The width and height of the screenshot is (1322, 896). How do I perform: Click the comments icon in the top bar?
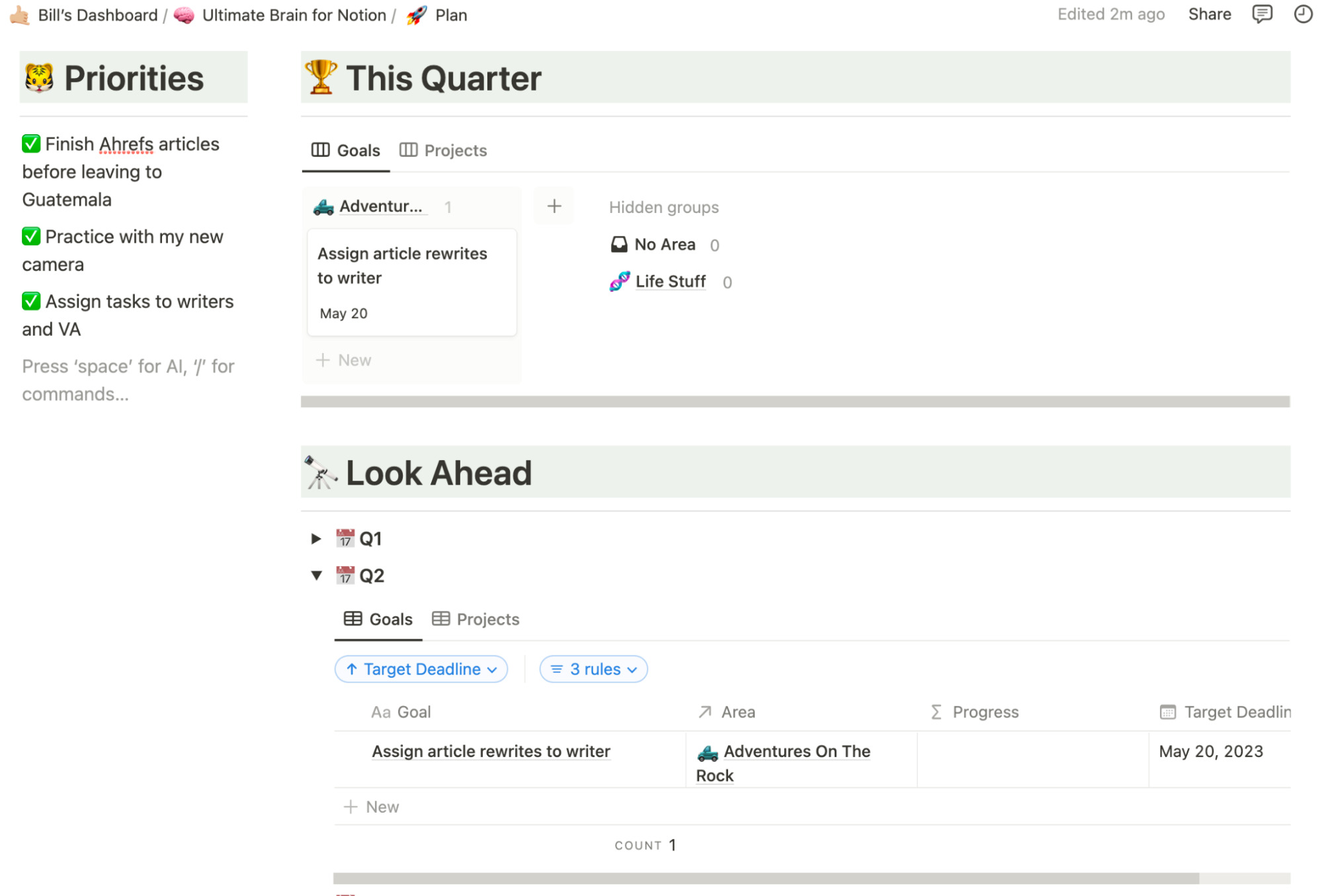pos(1262,14)
